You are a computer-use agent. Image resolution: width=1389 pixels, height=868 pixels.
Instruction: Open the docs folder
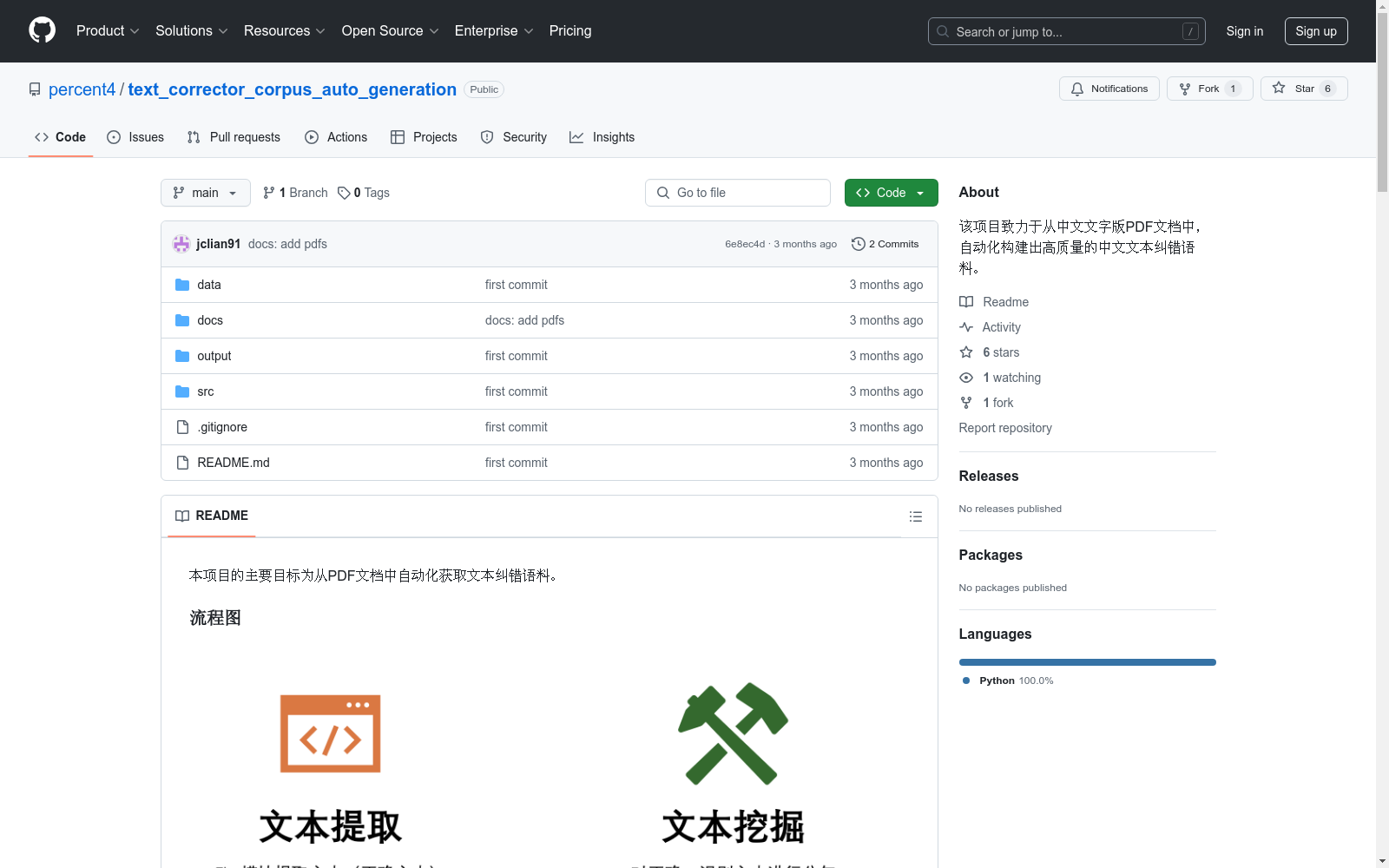coord(210,320)
